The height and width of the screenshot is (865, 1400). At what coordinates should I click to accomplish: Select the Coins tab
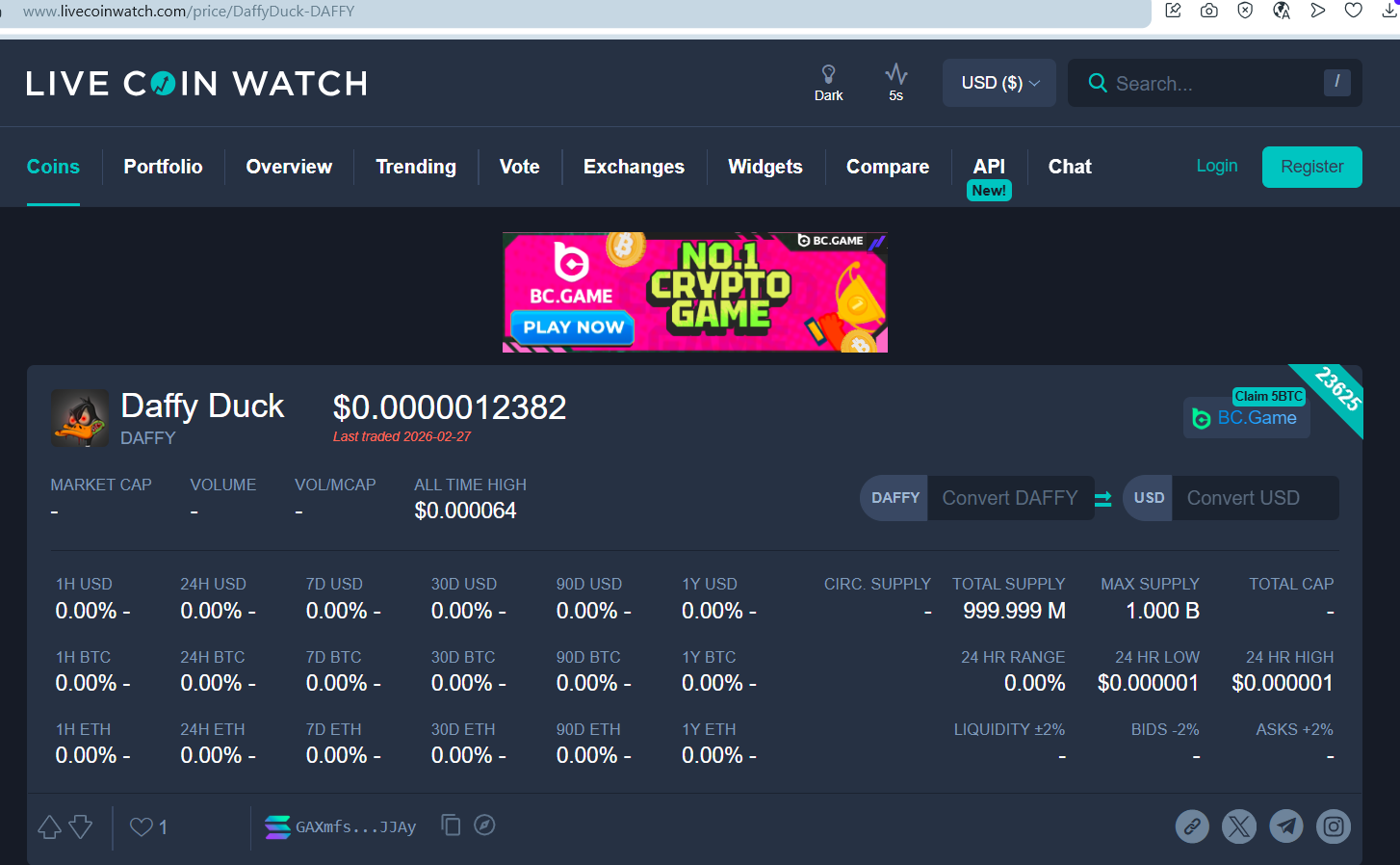pos(53,167)
